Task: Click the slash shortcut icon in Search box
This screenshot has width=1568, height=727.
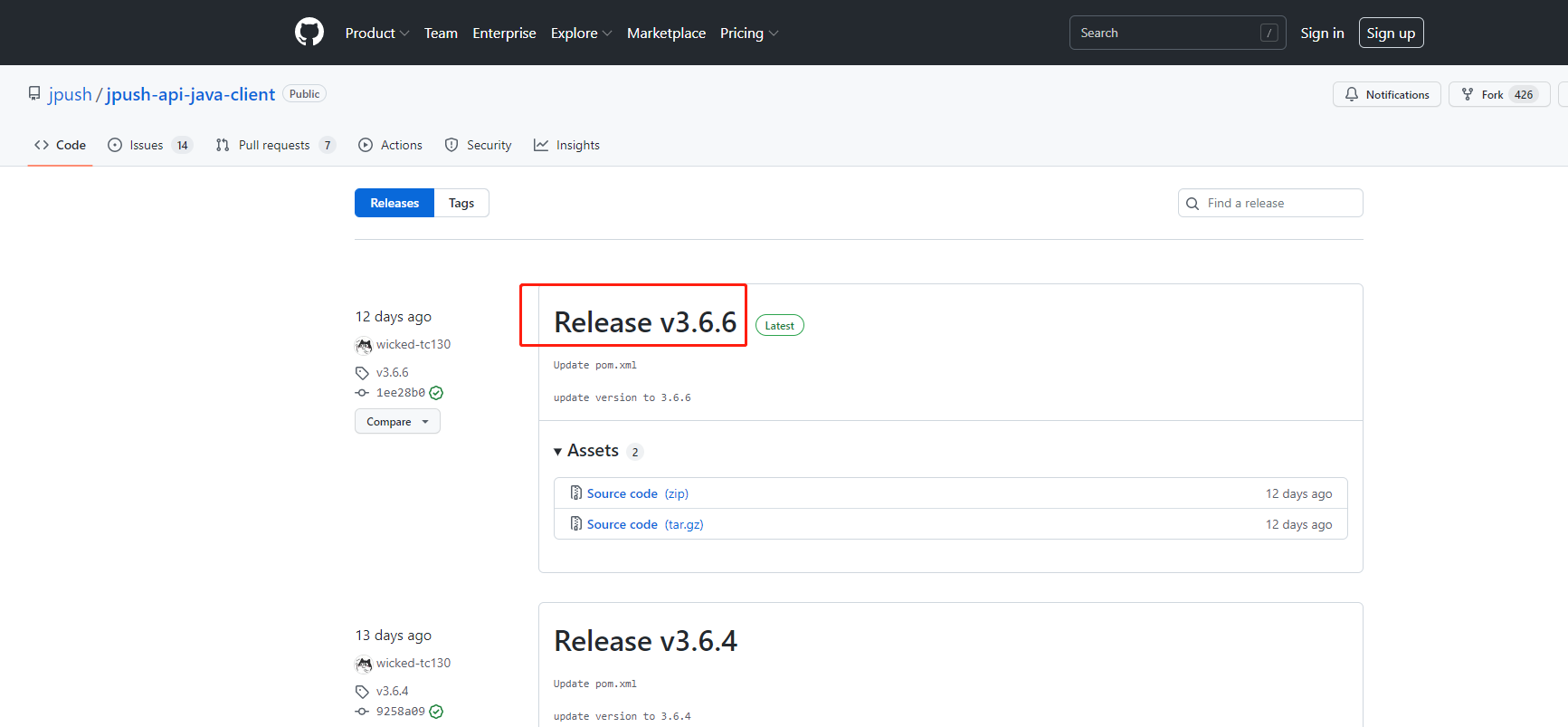Action: coord(1269,33)
